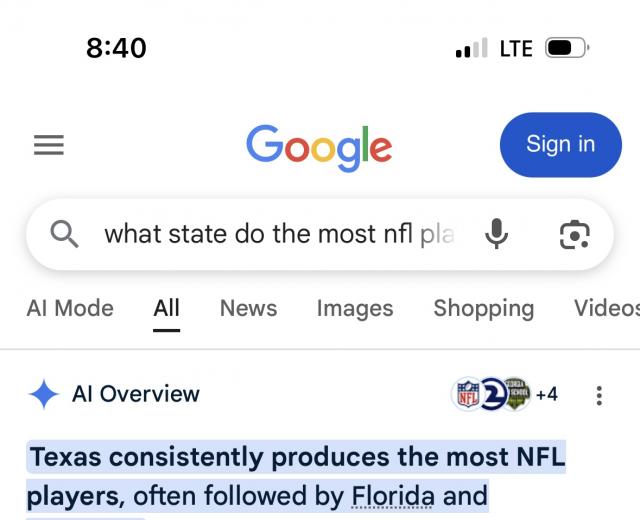Tap the underlined Florida link

(392, 495)
